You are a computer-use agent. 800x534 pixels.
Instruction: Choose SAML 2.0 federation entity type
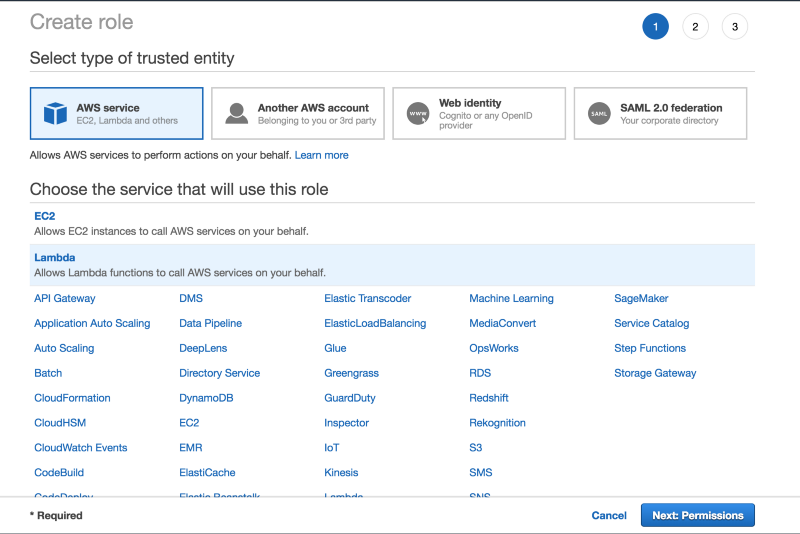(660, 113)
